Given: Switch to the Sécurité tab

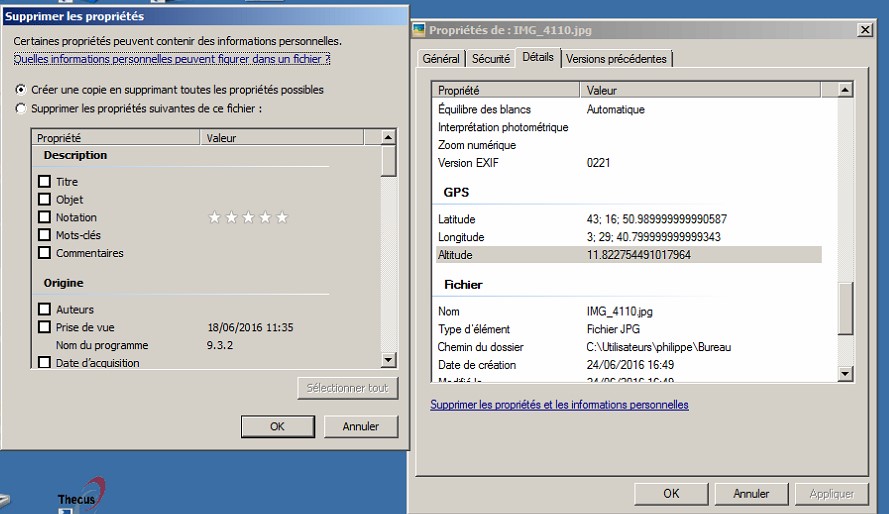Looking at the screenshot, I should (x=491, y=59).
